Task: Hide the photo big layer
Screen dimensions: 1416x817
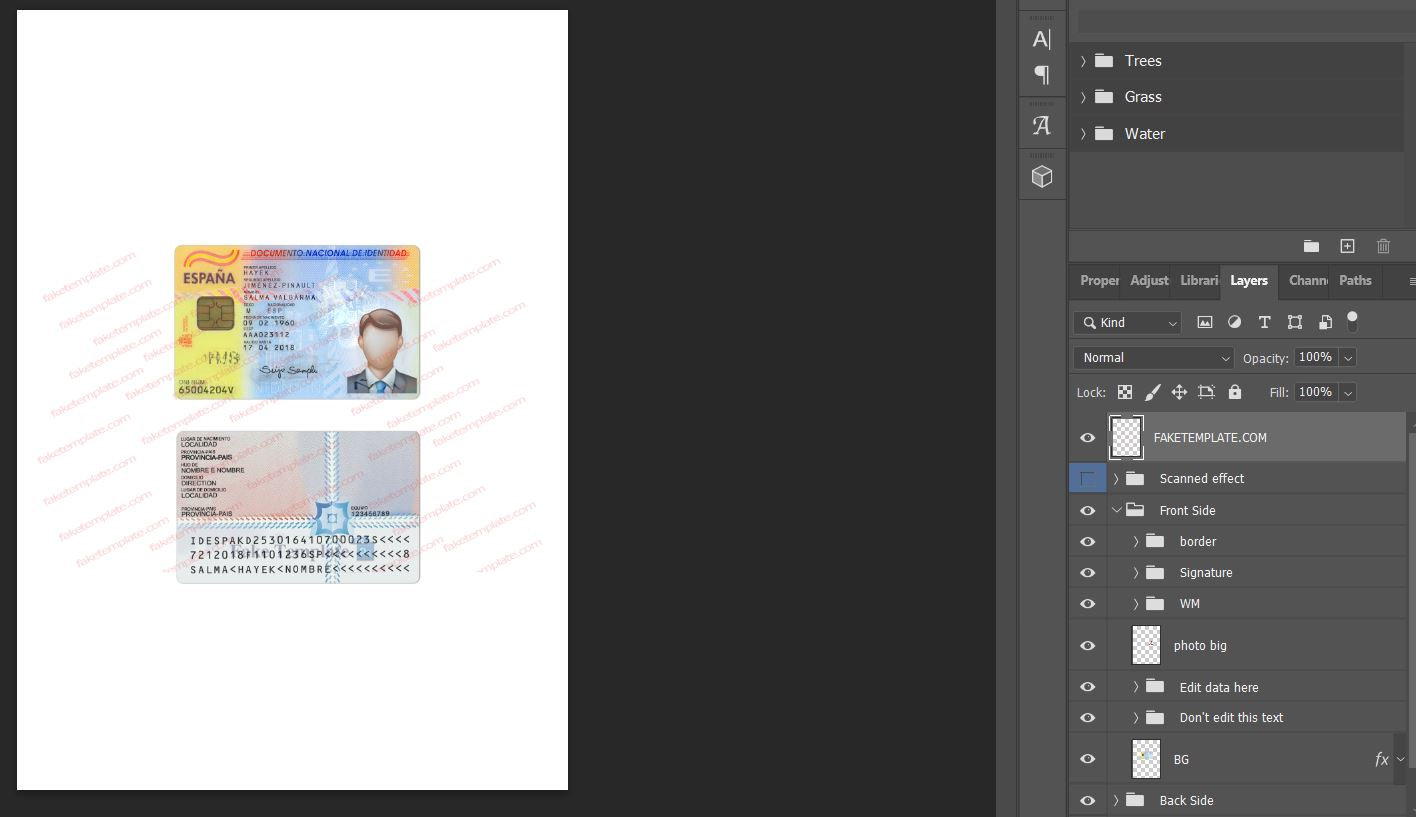Action: (1088, 646)
